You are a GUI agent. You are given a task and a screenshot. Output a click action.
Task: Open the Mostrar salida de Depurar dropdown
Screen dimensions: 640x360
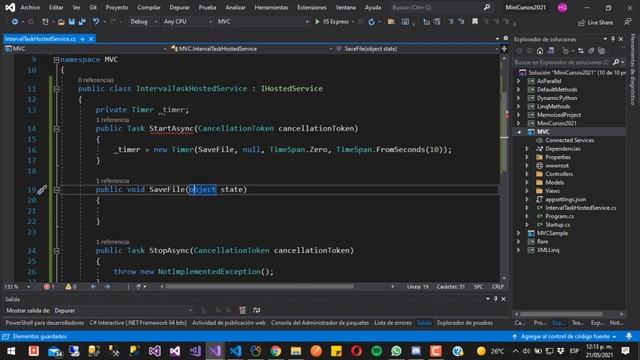tap(122, 311)
